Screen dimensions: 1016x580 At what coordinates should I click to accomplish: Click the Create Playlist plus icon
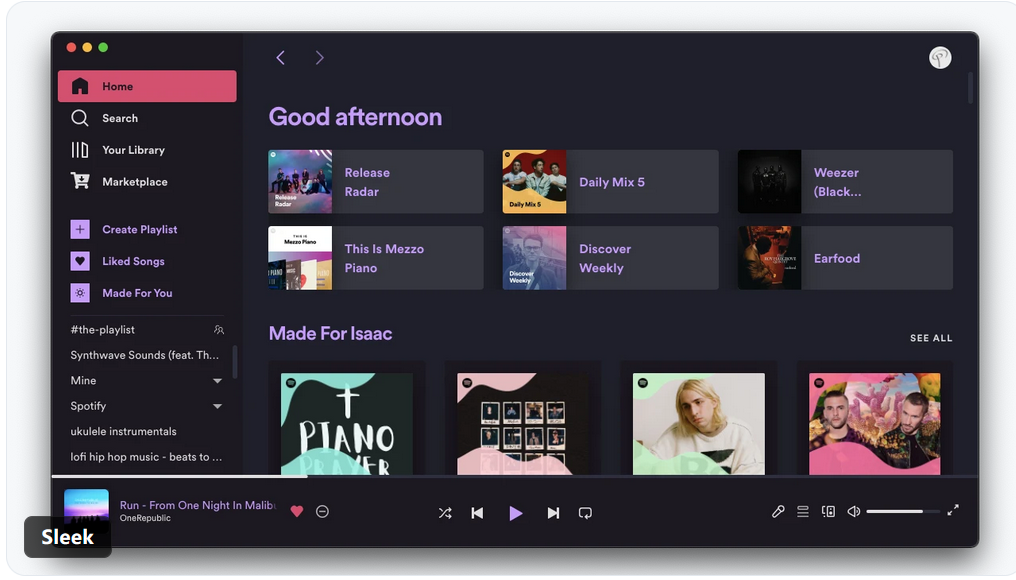point(80,229)
